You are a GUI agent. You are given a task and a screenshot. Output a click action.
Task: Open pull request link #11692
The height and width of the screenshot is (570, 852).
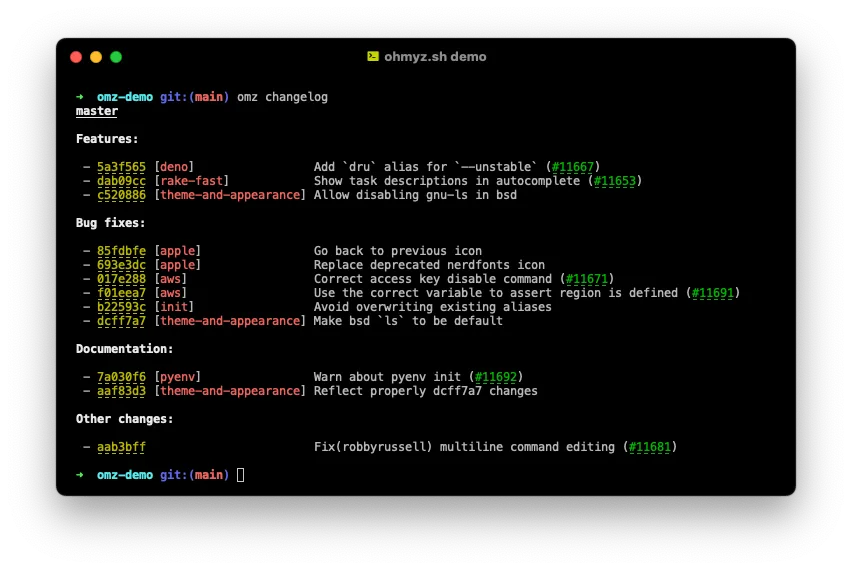pyautogui.click(x=496, y=377)
